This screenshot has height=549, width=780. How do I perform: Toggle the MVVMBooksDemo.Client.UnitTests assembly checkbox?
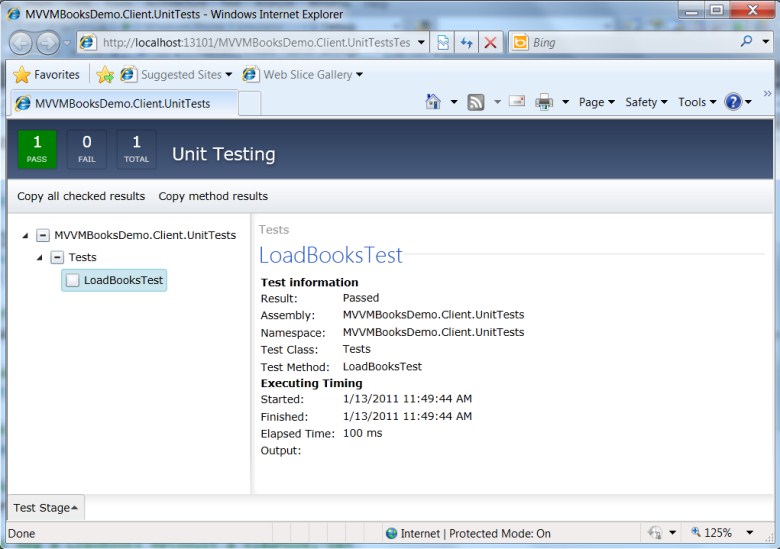(43, 235)
